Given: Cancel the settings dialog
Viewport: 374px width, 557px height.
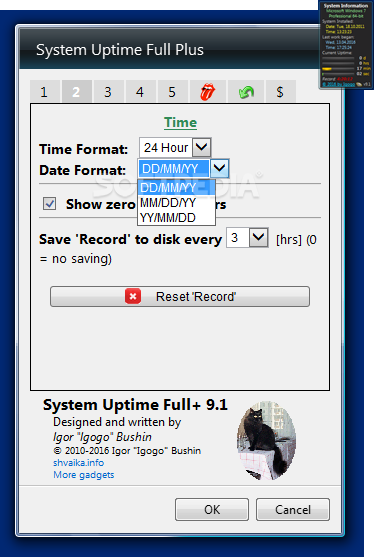Looking at the screenshot, I should click(x=293, y=509).
